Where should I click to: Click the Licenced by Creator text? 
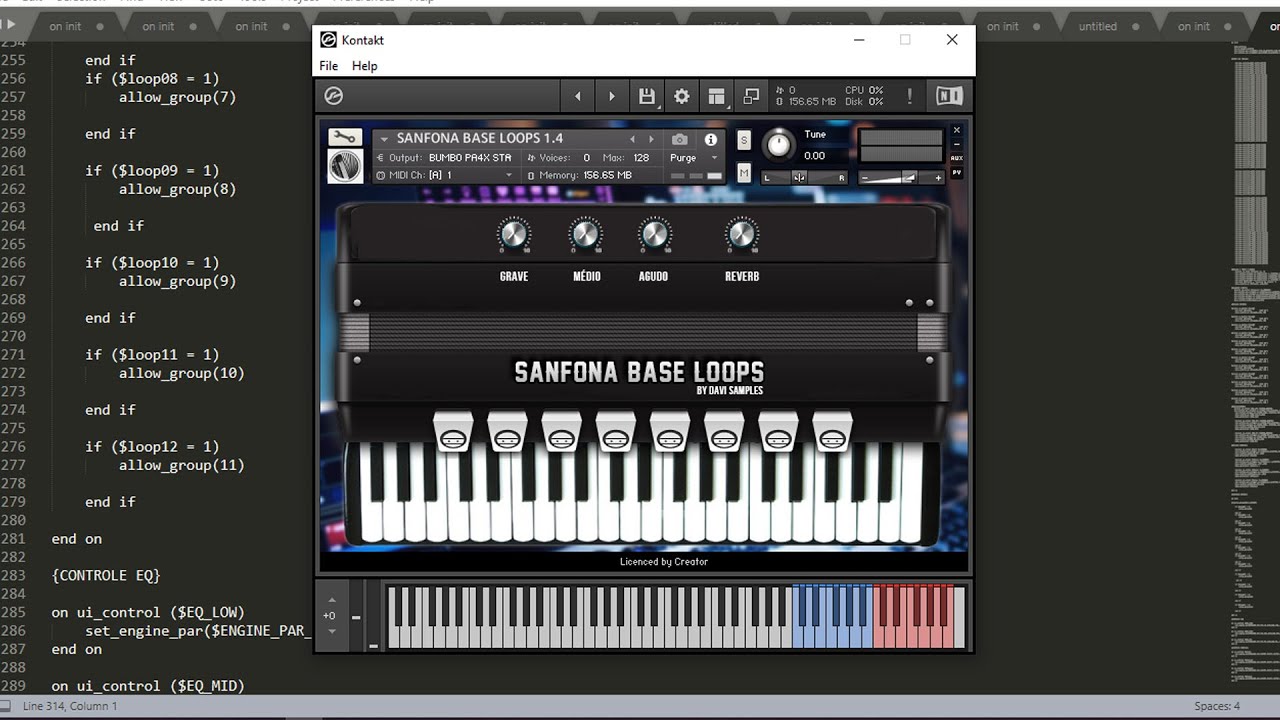click(x=664, y=562)
